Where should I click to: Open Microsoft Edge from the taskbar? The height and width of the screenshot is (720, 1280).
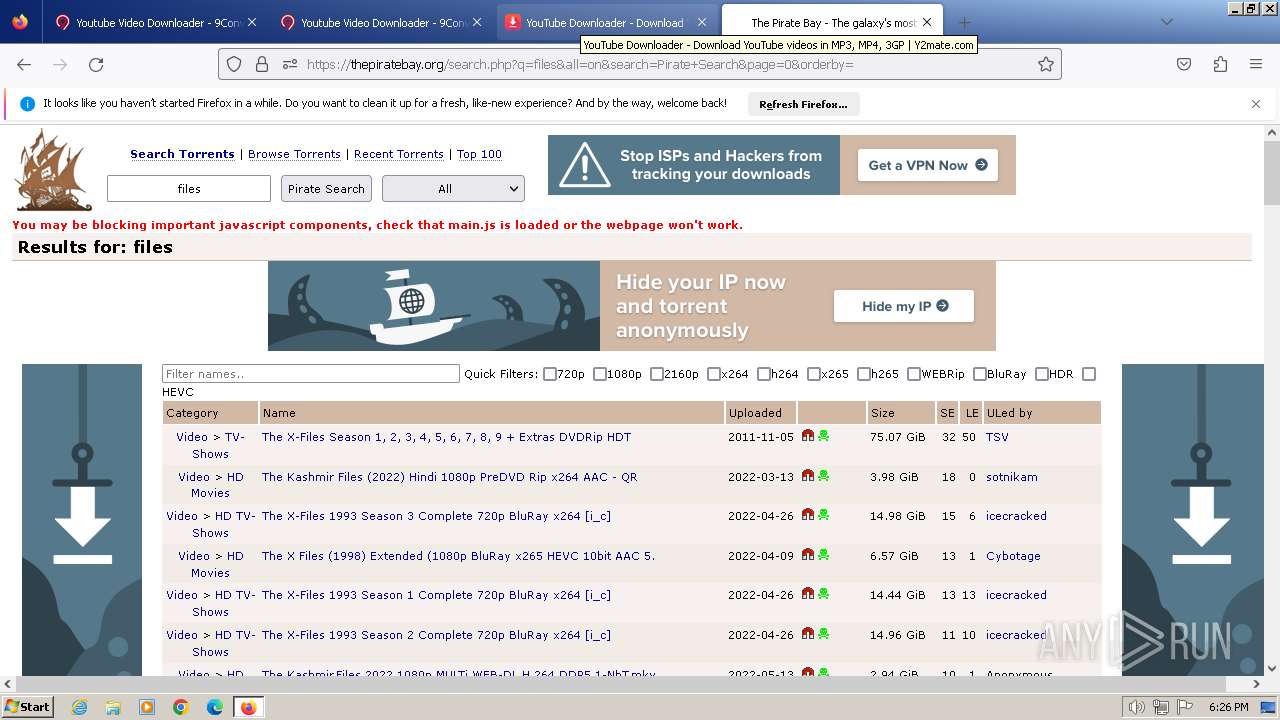[x=215, y=707]
